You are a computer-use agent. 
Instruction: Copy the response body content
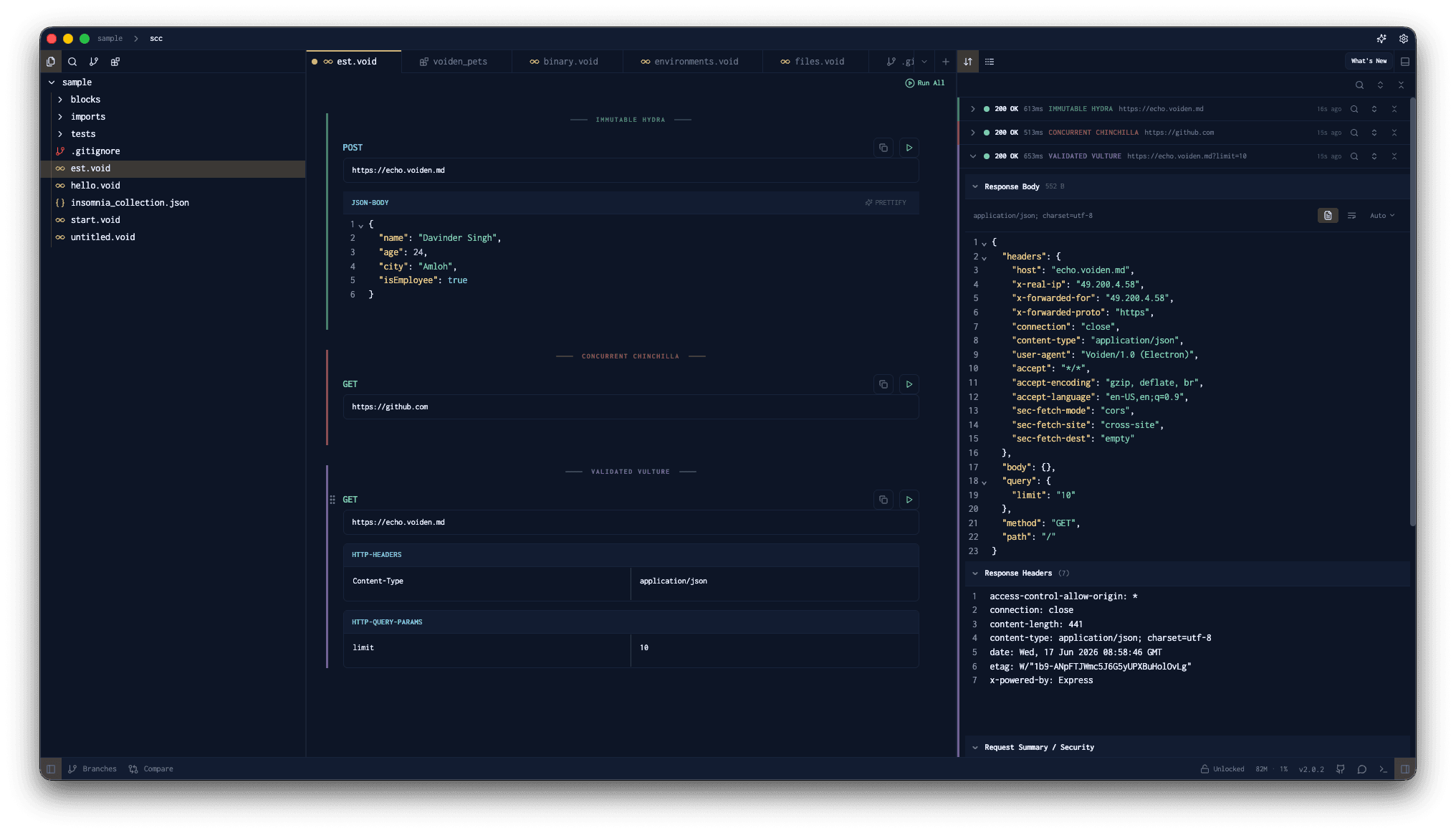1328,216
